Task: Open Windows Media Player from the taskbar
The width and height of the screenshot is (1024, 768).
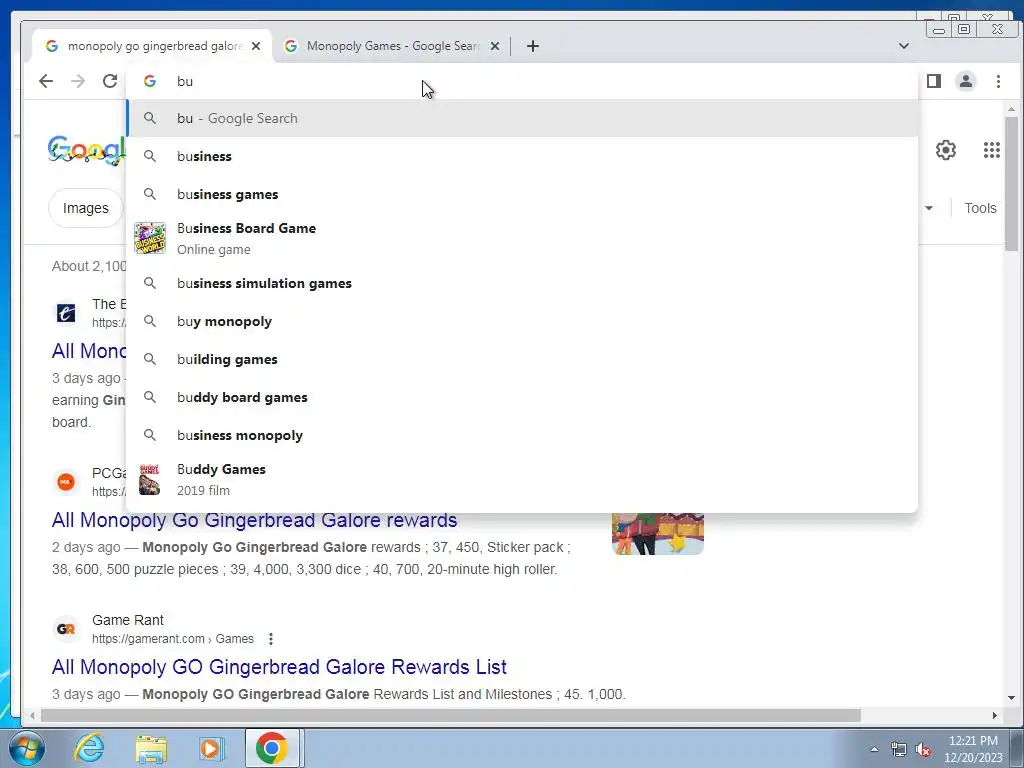Action: tap(211, 748)
